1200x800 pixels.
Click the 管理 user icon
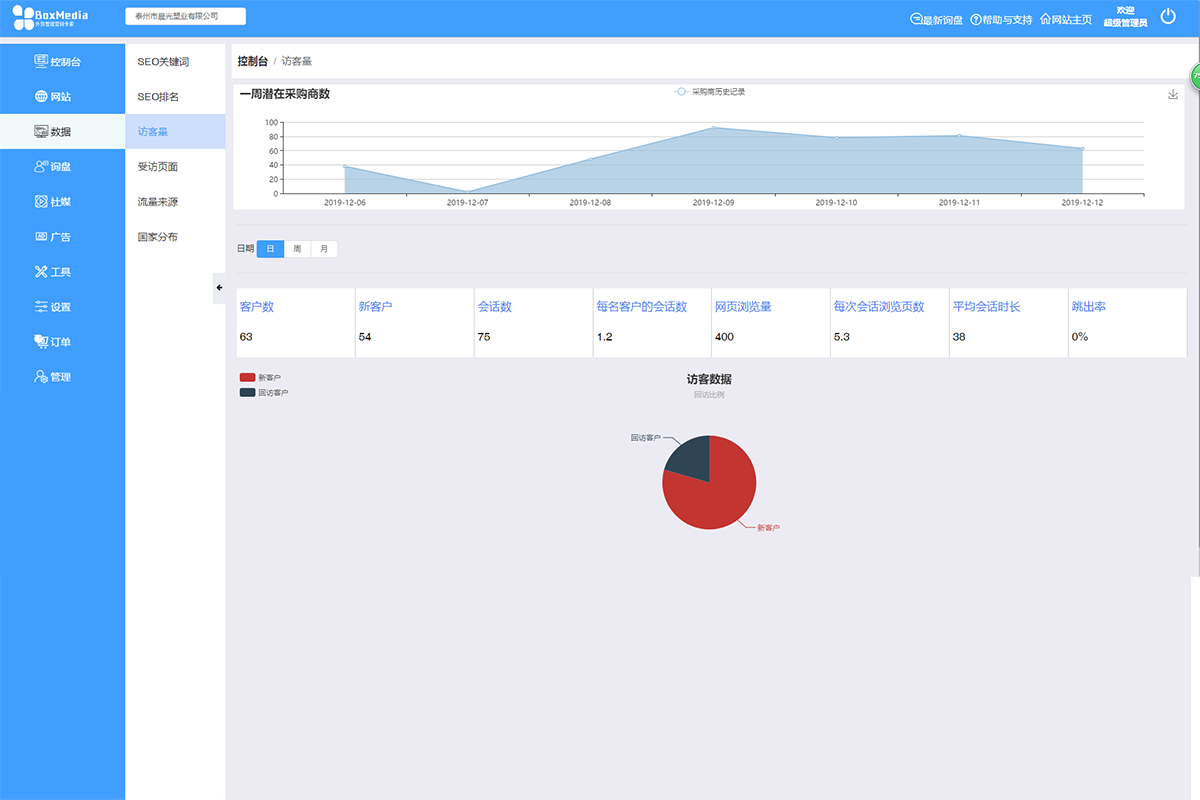tap(41, 377)
